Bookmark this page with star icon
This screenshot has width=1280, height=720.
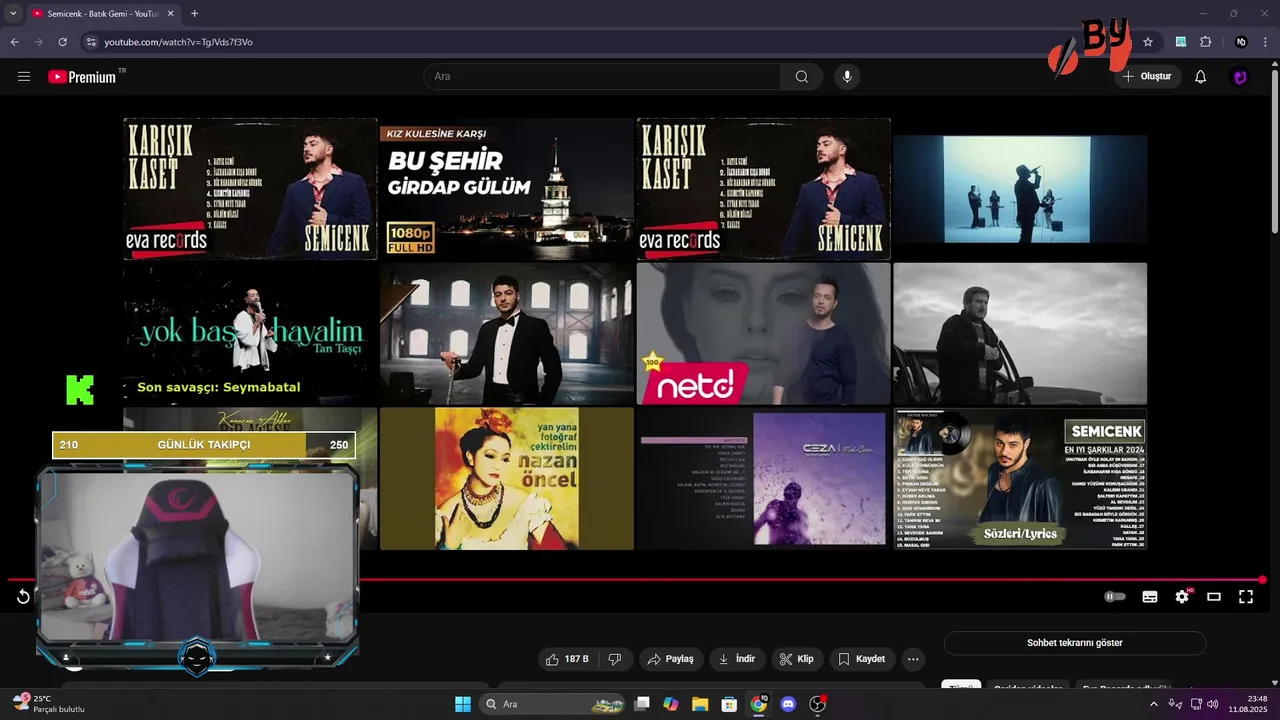pos(1148,42)
